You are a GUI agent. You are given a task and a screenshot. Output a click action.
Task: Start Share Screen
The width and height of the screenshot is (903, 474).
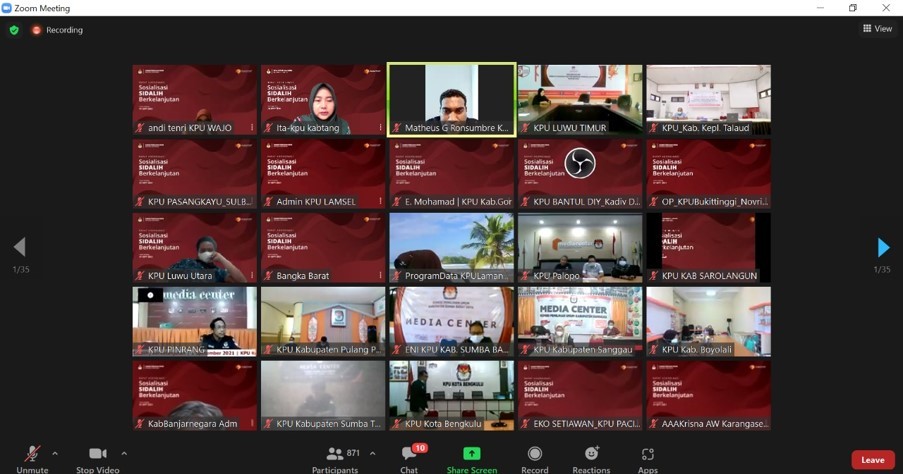[x=471, y=457]
